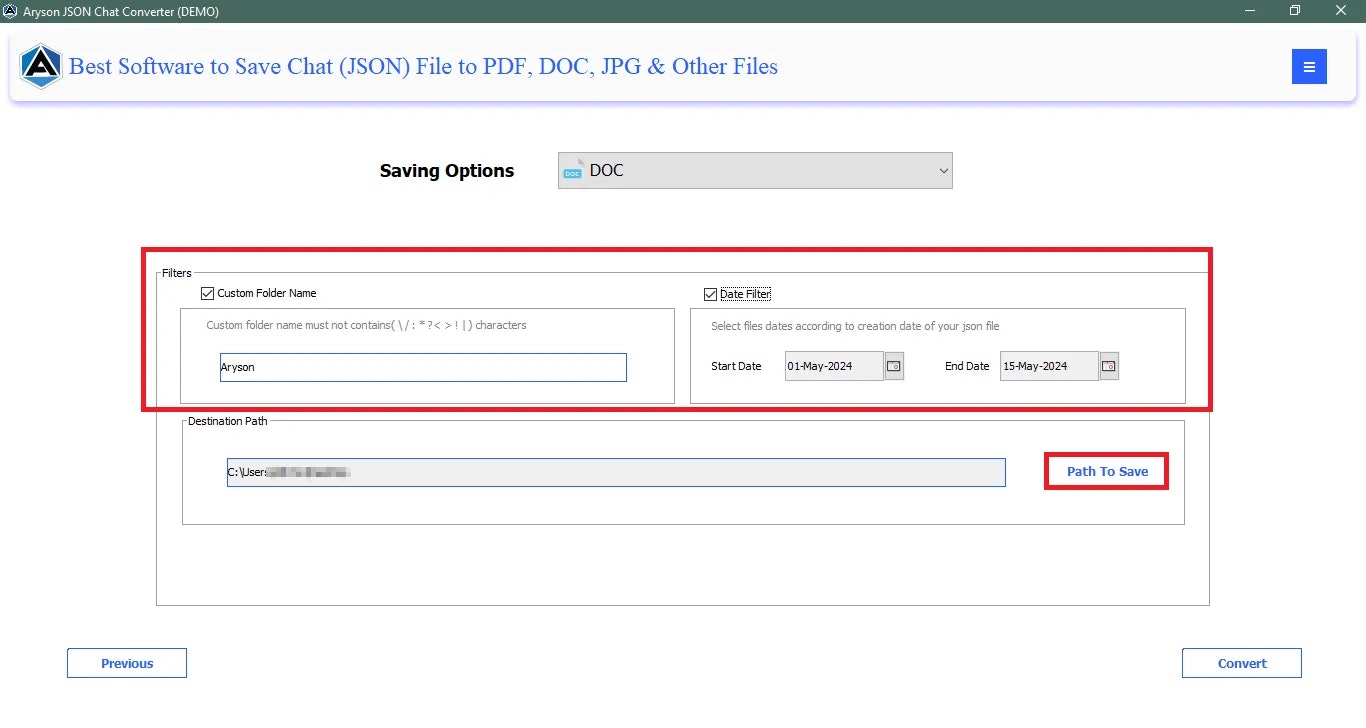The width and height of the screenshot is (1366, 728).
Task: Click the Convert button
Action: point(1242,663)
